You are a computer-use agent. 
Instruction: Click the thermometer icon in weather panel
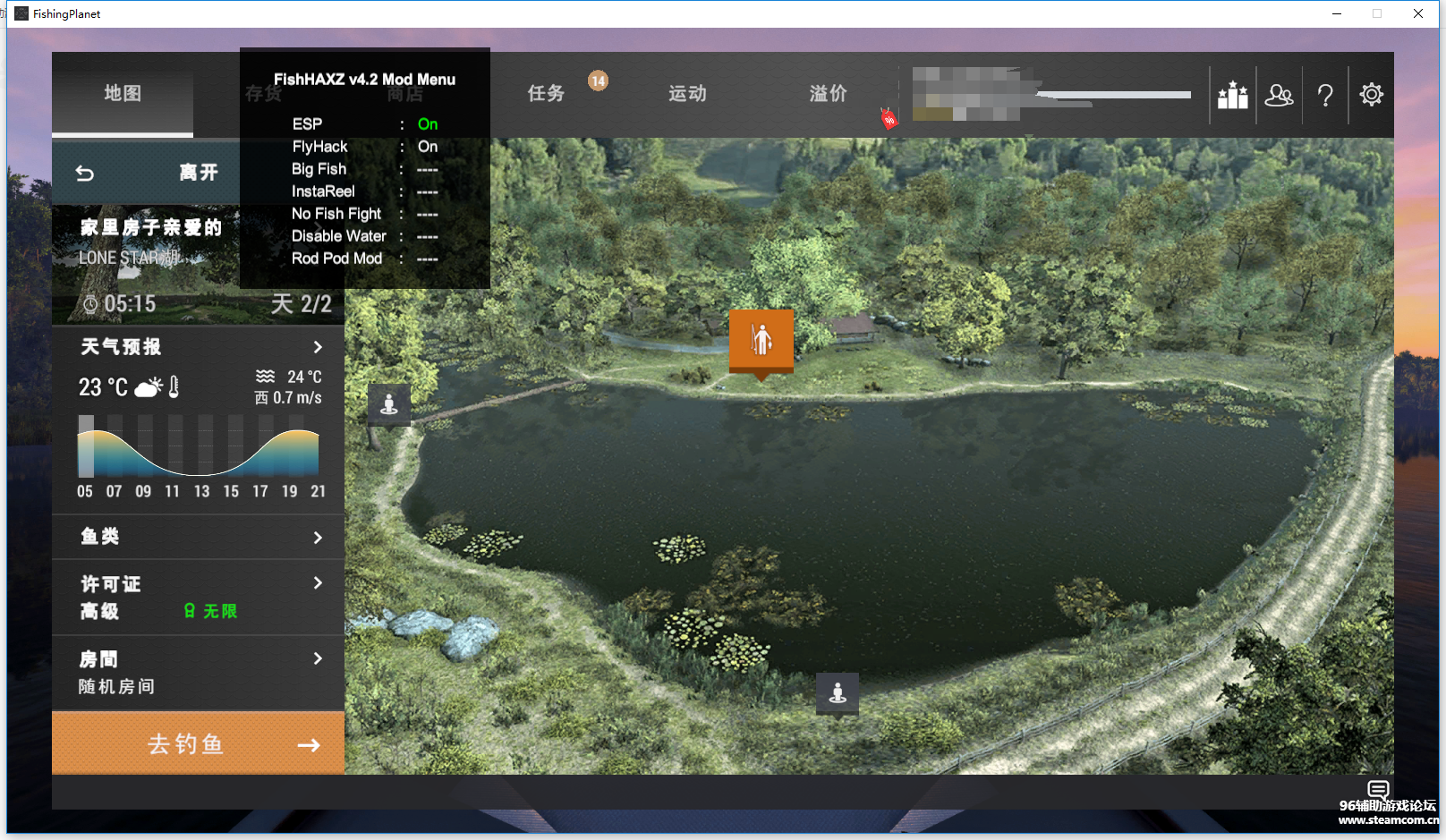(174, 386)
